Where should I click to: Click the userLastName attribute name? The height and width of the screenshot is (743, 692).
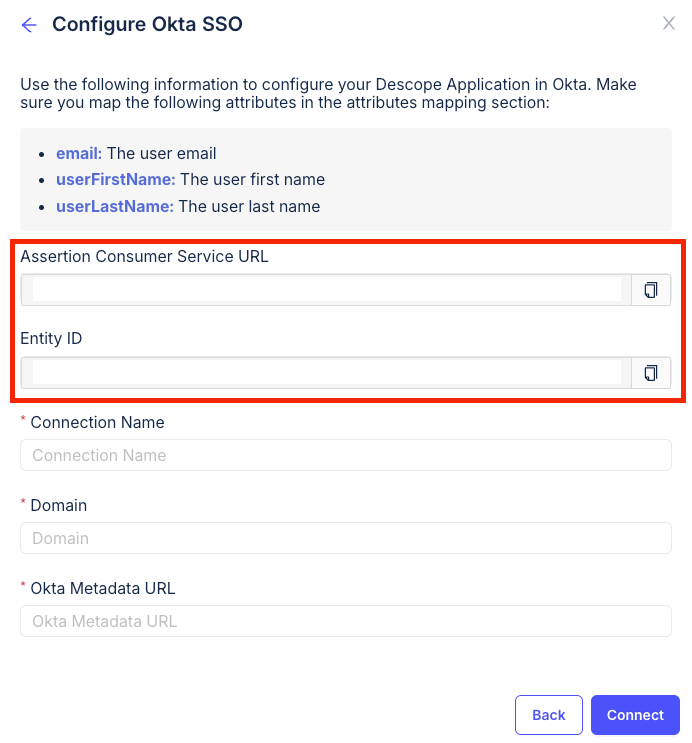[x=115, y=206]
